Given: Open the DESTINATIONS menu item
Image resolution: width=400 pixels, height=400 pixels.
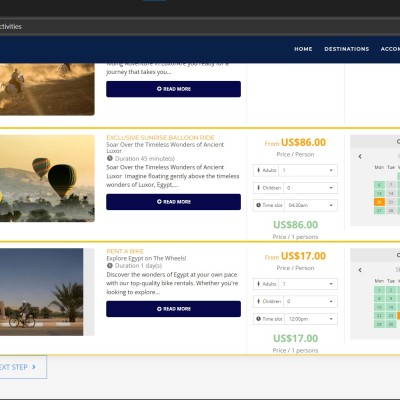Looking at the screenshot, I should [x=347, y=49].
